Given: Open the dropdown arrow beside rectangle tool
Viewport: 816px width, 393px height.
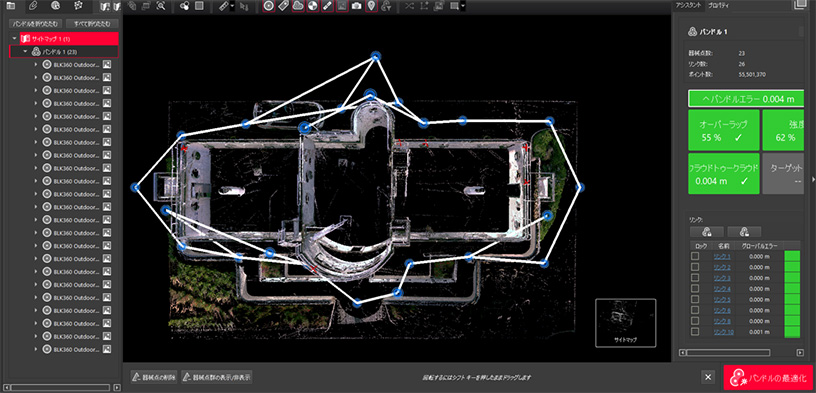Looking at the screenshot, I should point(462,6).
